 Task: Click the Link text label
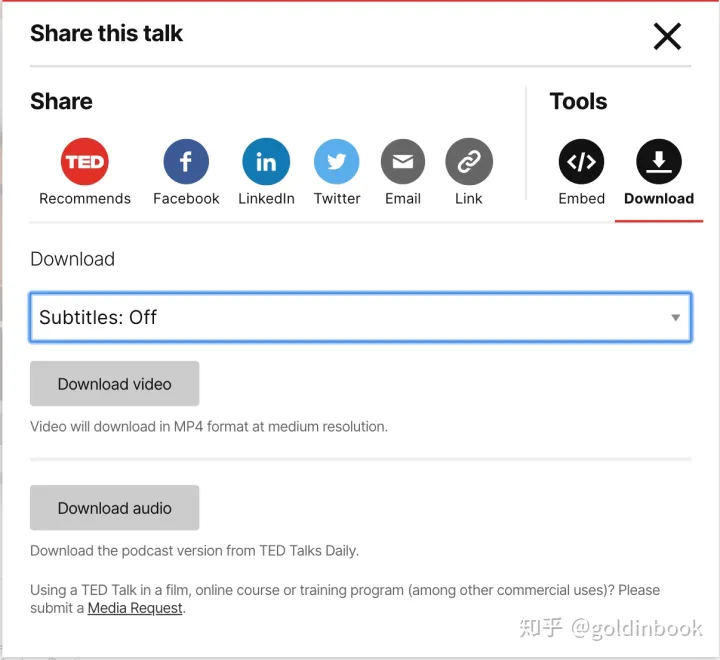pos(469,198)
